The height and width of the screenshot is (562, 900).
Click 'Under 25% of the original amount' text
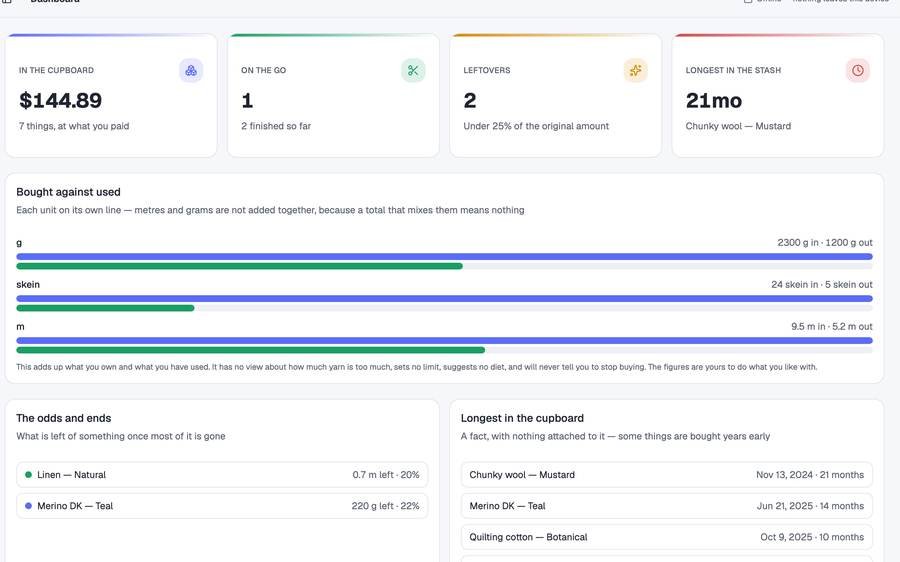(x=536, y=126)
